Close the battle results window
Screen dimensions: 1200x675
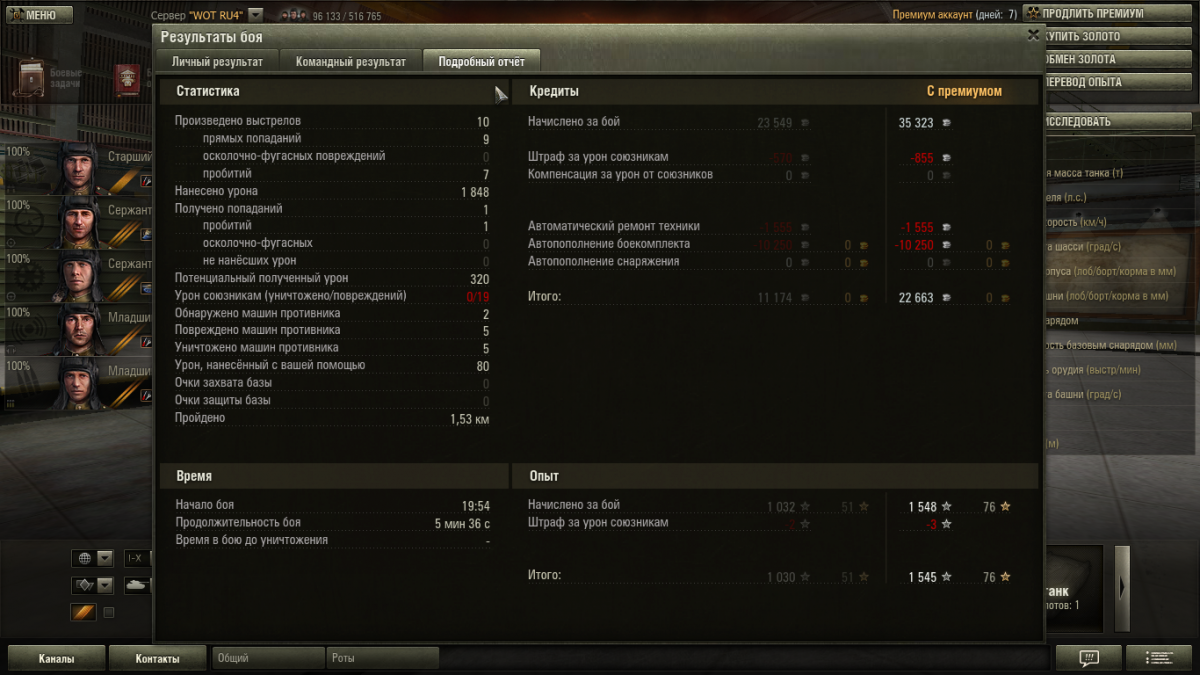(1033, 34)
